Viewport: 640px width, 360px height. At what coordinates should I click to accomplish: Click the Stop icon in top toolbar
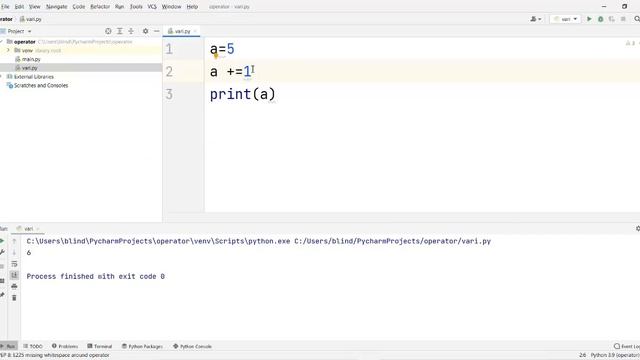pyautogui.click(x=623, y=19)
